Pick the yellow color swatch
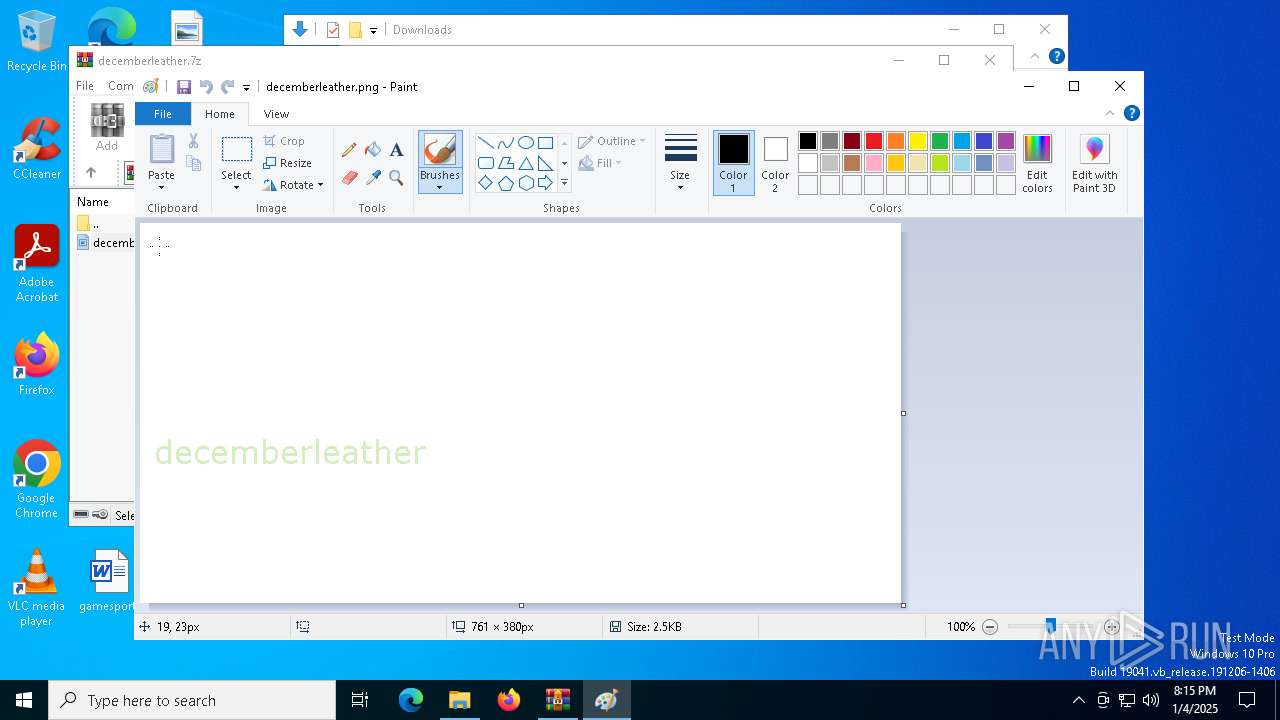Viewport: 1280px width, 720px height. tap(918, 141)
